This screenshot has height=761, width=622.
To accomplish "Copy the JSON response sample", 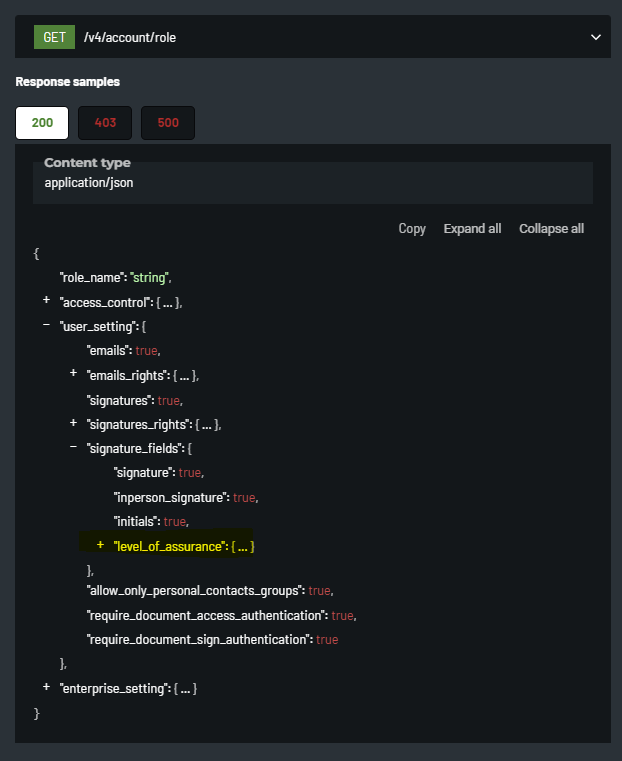I will pos(412,229).
